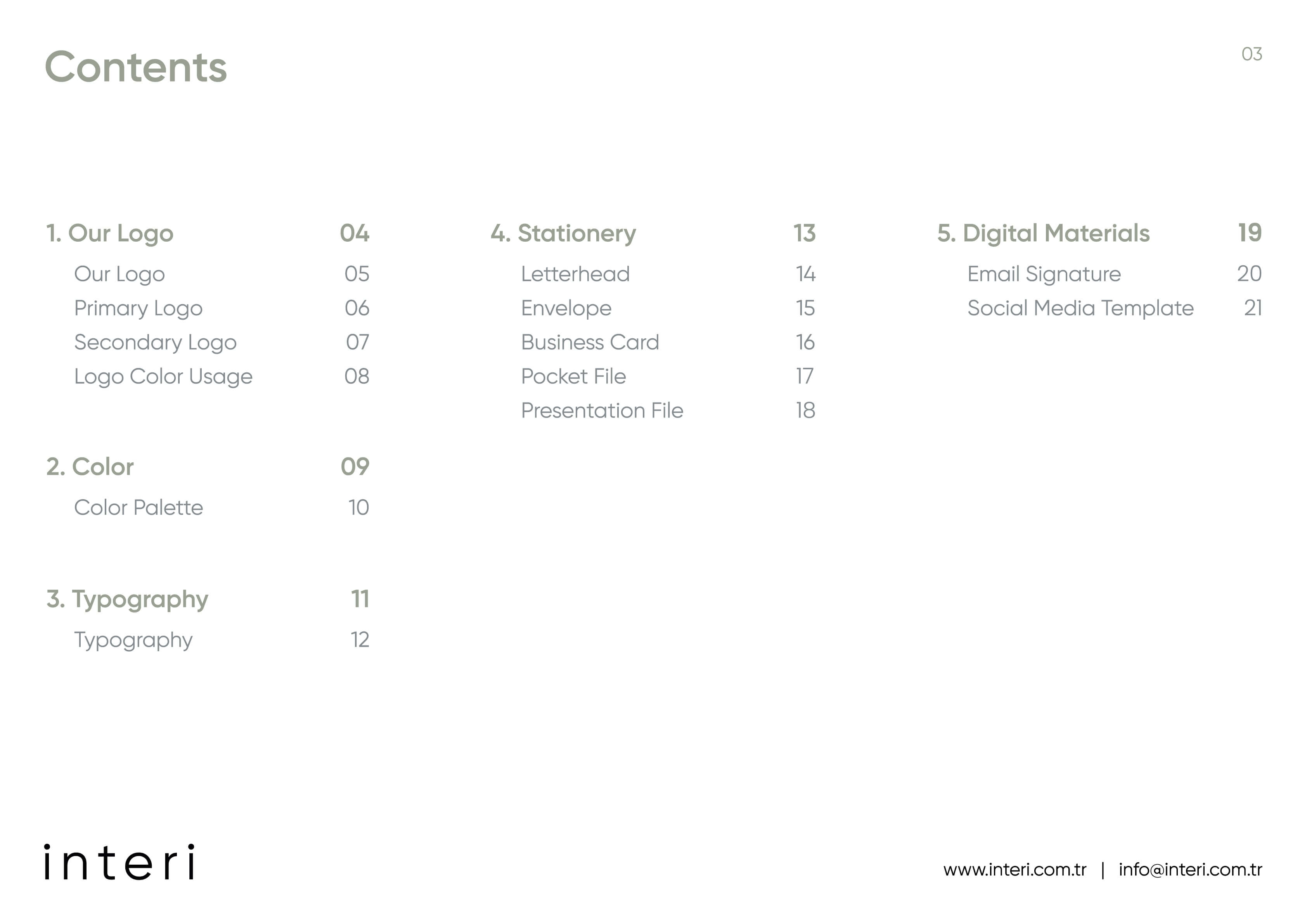Go to the Our Logo section heading
Image resolution: width=1307 pixels, height=924 pixels.
(x=110, y=234)
